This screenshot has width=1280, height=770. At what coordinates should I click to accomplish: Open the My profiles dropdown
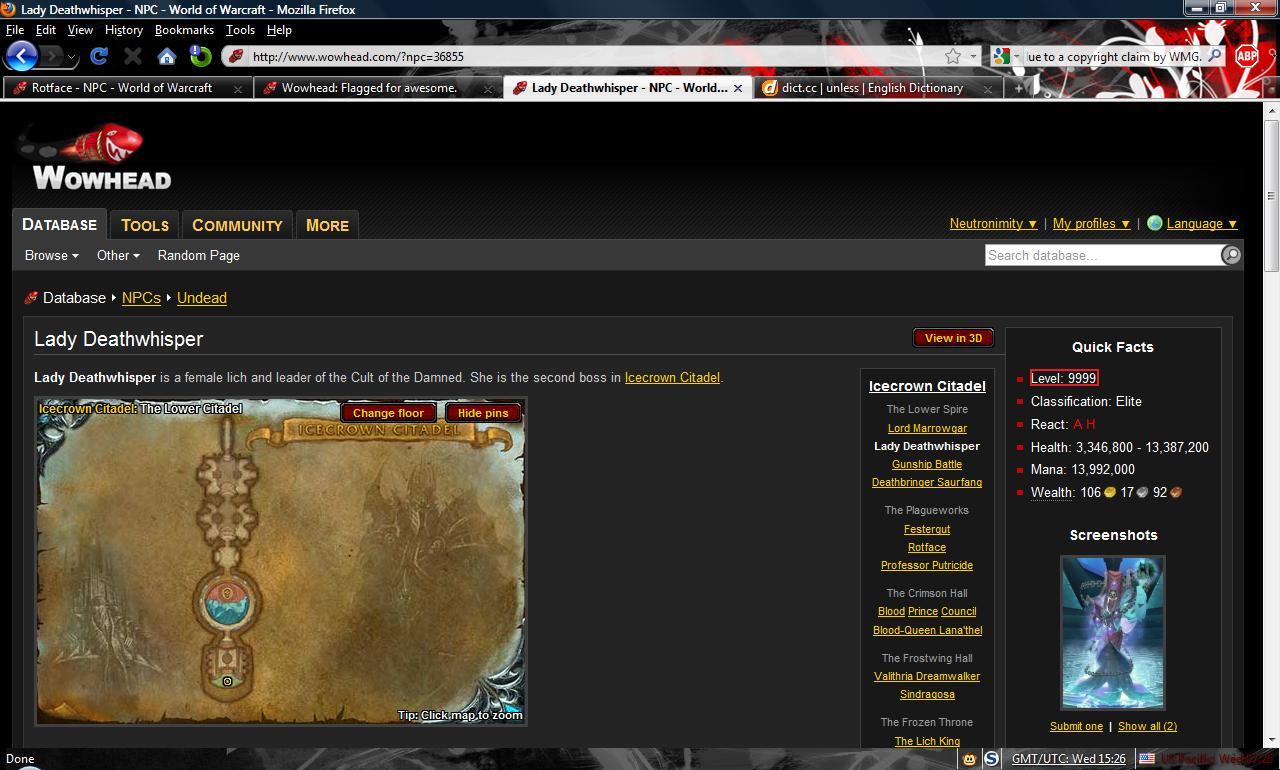point(1091,223)
